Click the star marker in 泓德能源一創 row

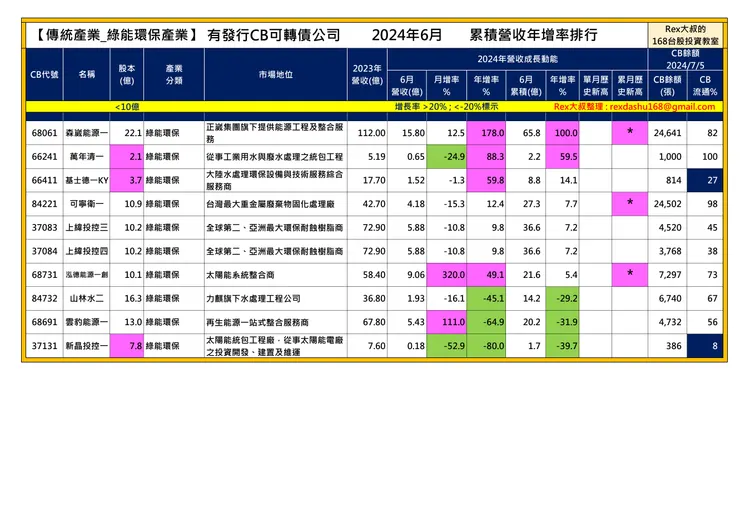point(630,275)
